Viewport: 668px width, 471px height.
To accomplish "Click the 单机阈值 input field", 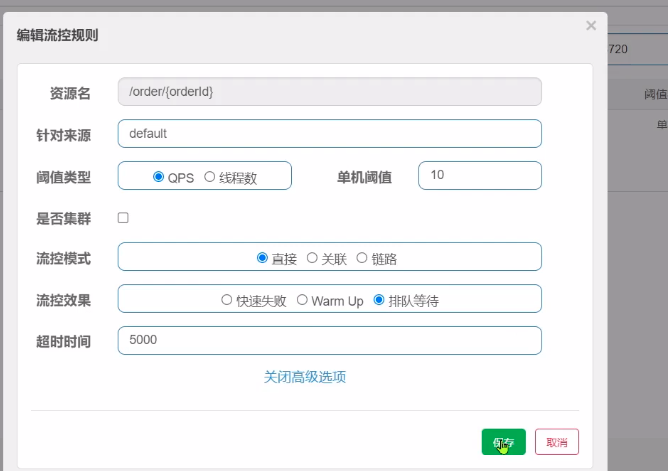I will [x=479, y=175].
